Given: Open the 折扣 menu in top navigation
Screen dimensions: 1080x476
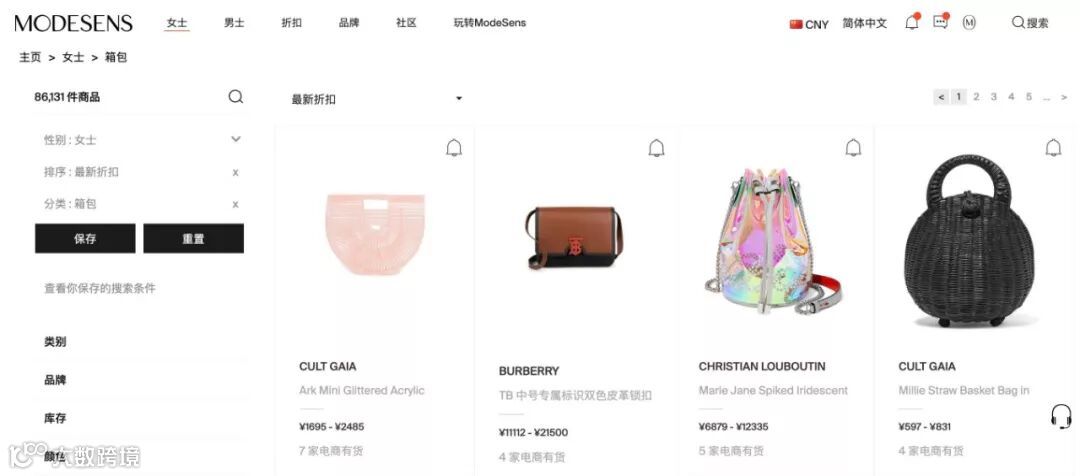Looking at the screenshot, I should coord(291,23).
